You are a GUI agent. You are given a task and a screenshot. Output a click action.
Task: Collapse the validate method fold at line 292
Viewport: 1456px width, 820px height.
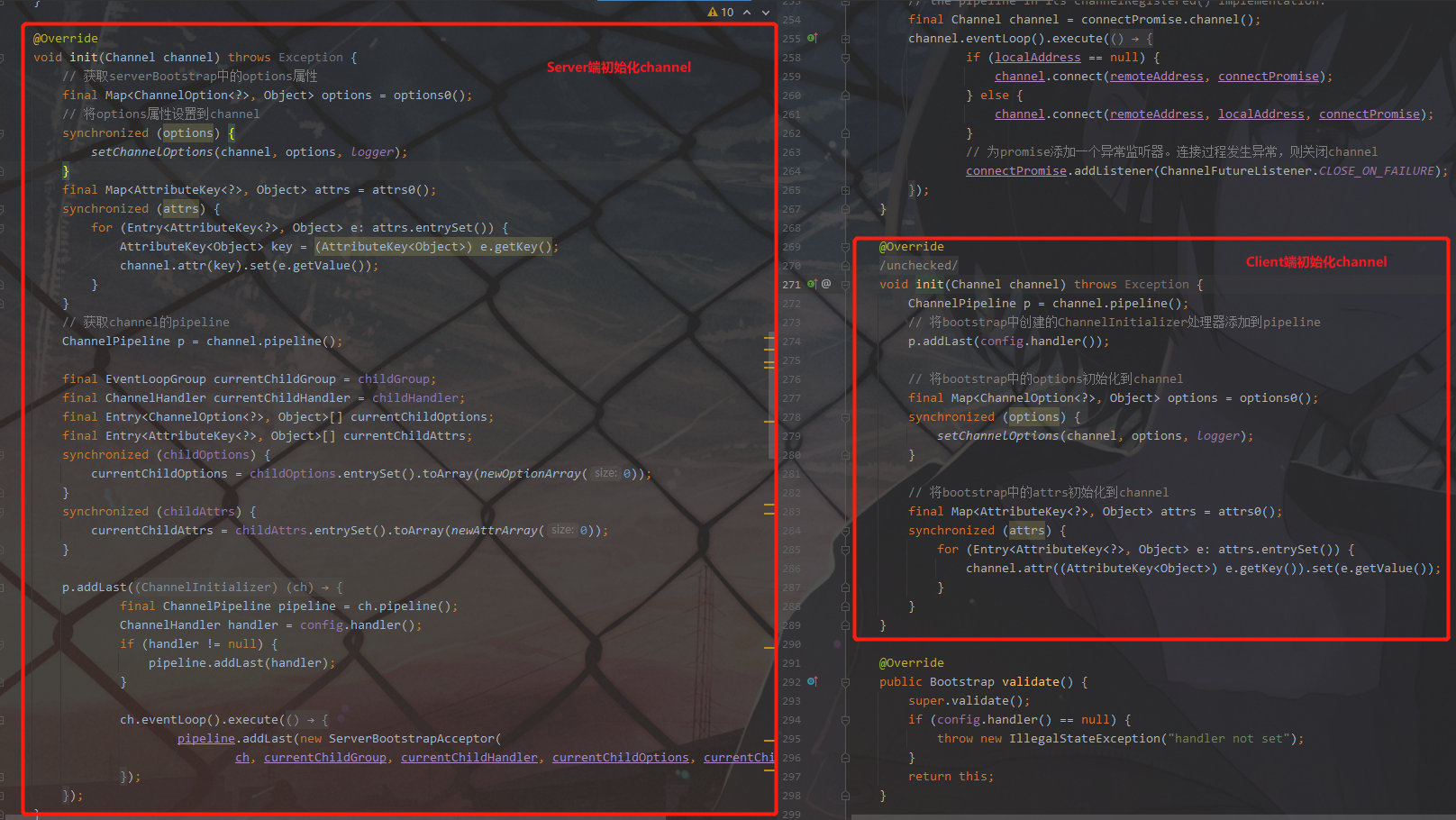point(845,681)
